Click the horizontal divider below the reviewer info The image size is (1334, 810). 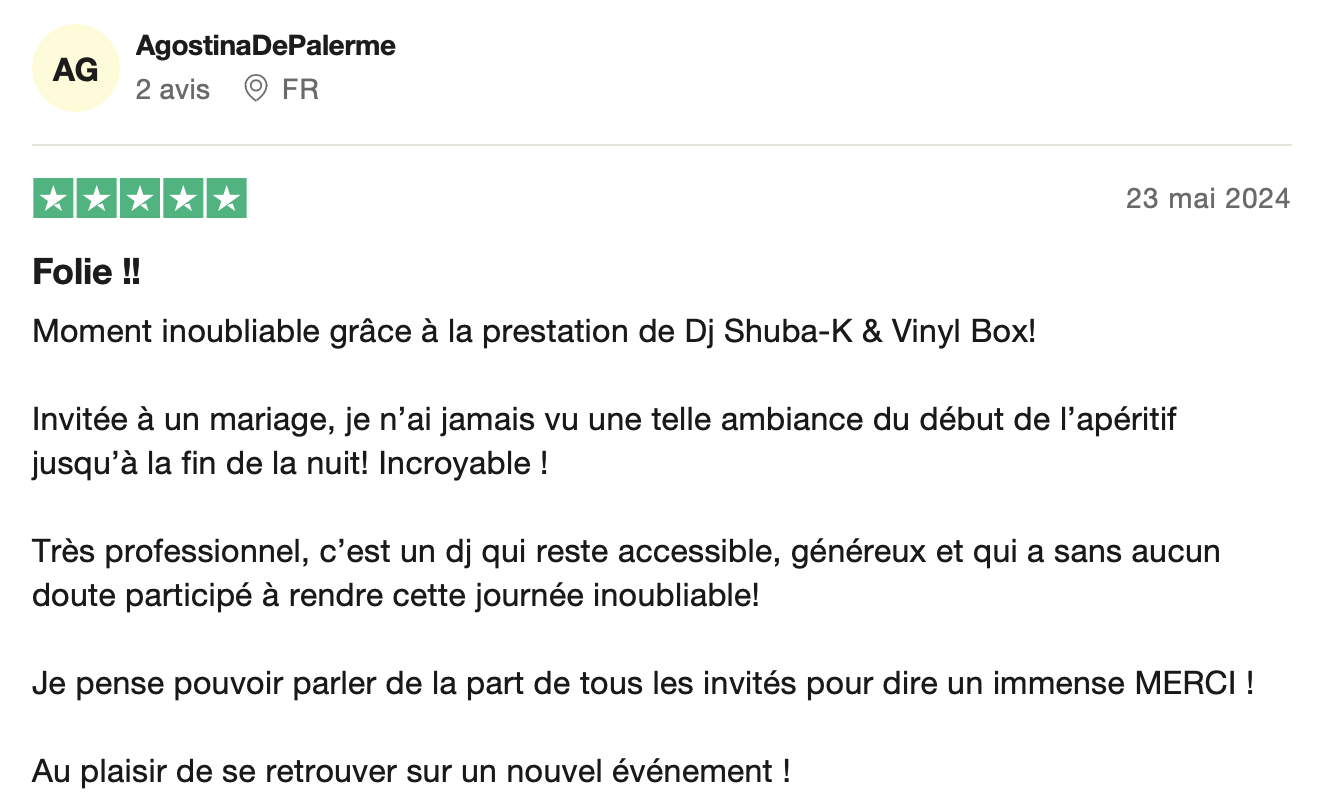pos(662,145)
